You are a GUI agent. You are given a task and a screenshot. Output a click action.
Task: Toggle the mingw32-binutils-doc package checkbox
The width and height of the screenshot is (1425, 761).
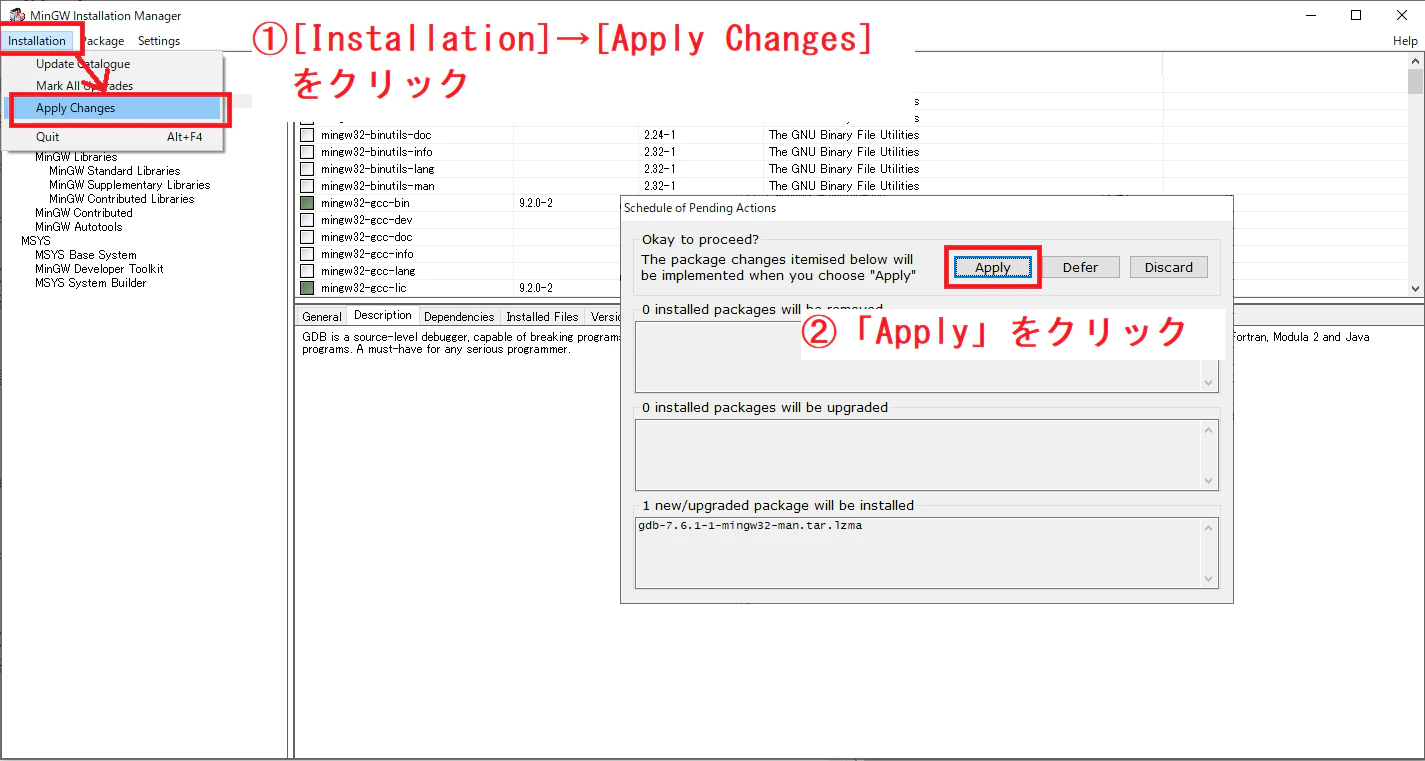point(307,135)
